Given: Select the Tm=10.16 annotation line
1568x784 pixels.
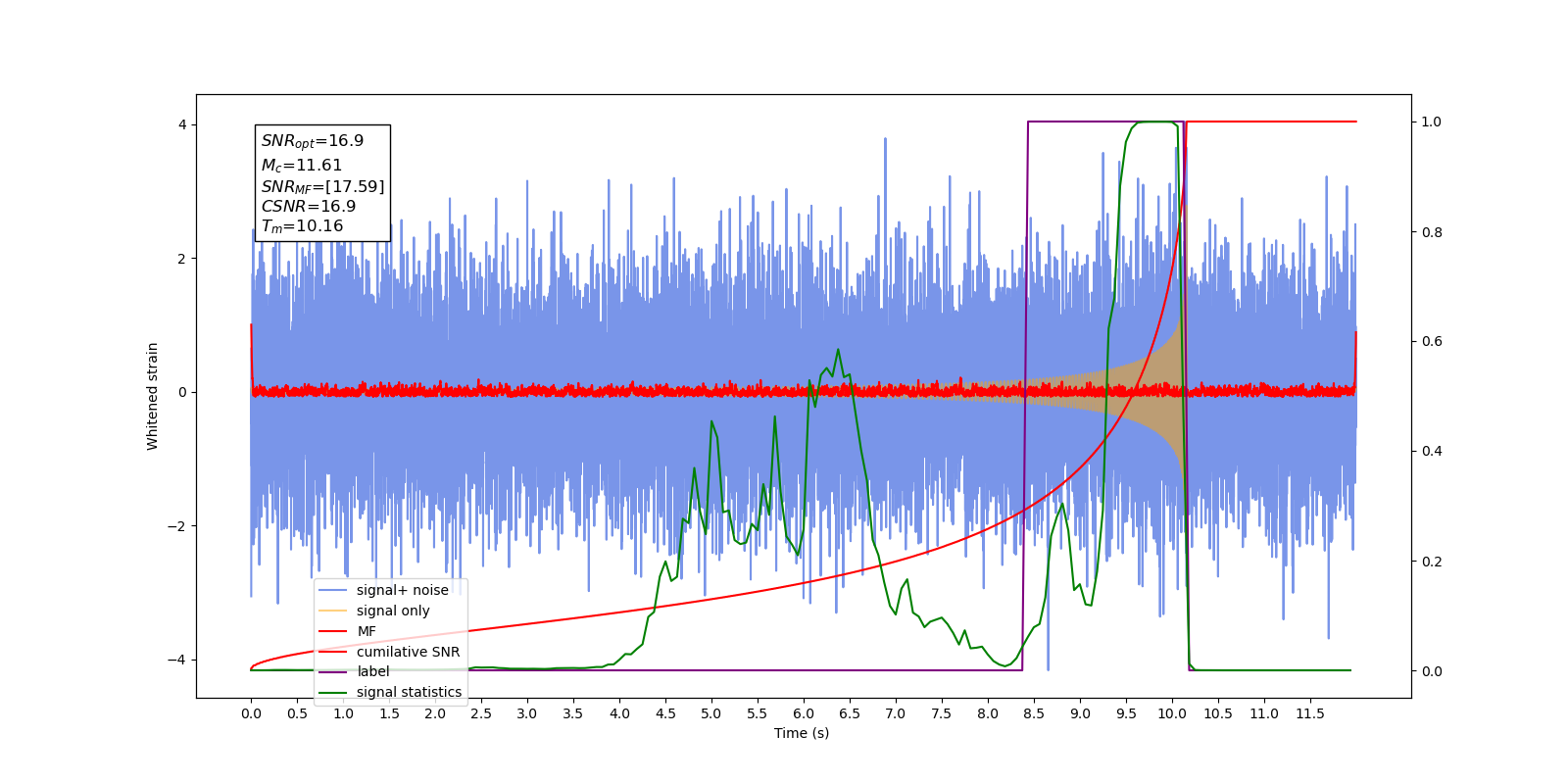Looking at the screenshot, I should pyautogui.click(x=302, y=226).
